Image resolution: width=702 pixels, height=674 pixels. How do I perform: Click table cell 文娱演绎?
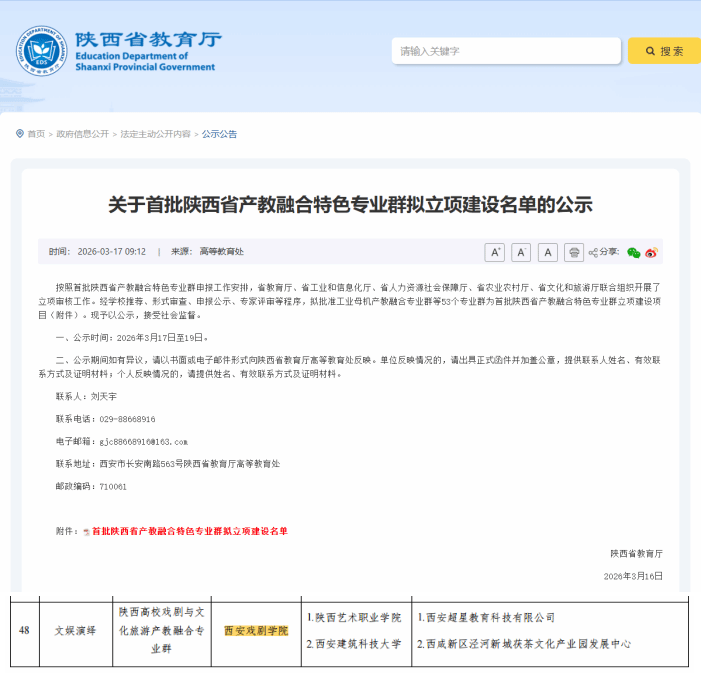(x=76, y=631)
